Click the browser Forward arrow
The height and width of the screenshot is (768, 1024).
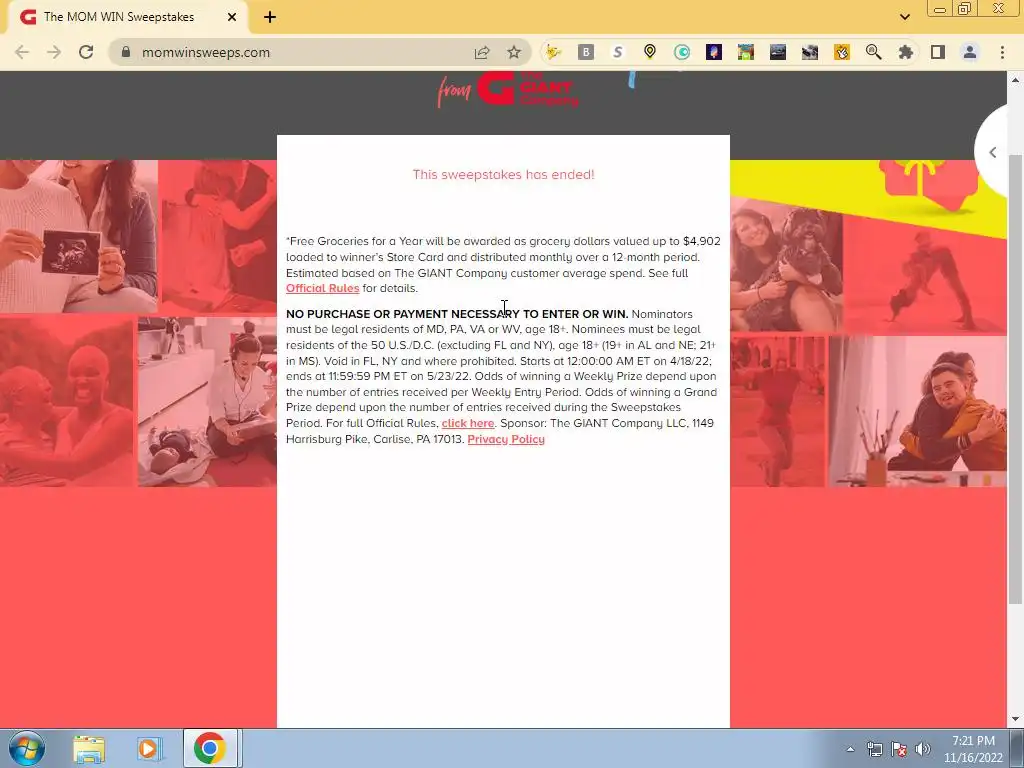pyautogui.click(x=54, y=52)
